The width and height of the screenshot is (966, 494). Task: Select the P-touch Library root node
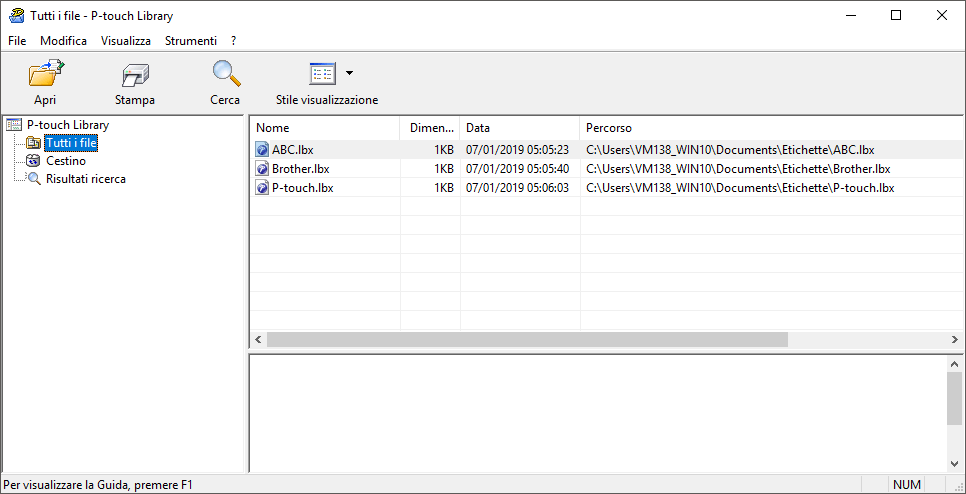click(x=68, y=125)
